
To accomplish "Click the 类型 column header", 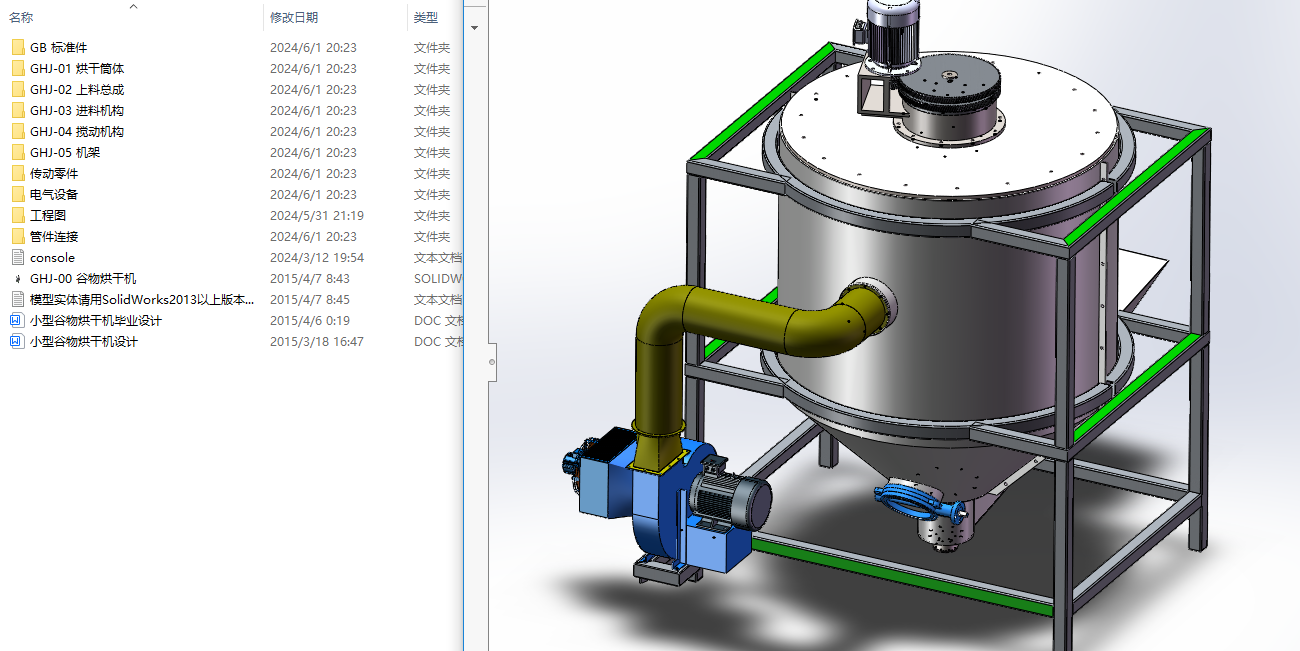I will [426, 18].
